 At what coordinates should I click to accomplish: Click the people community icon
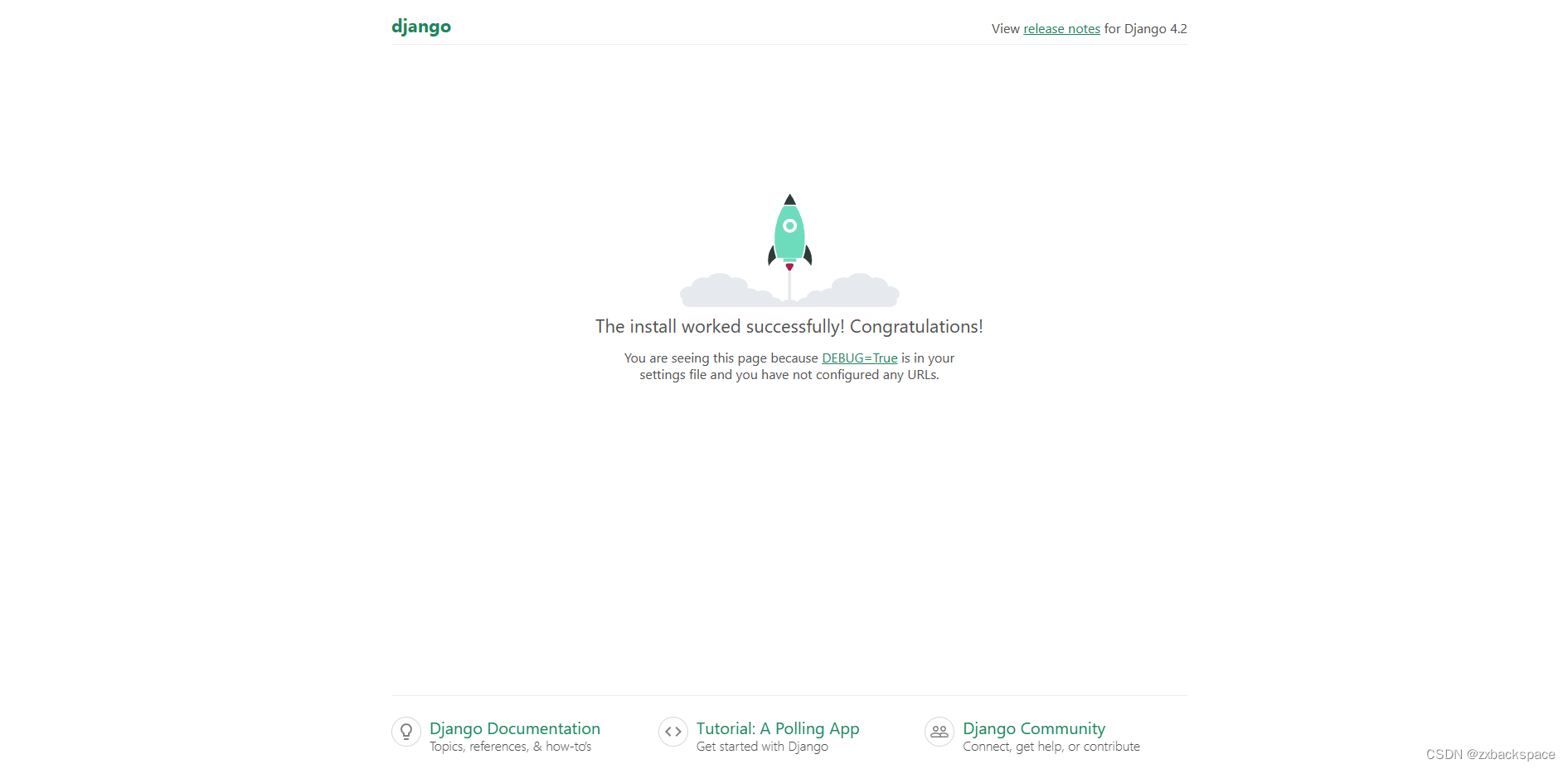(939, 732)
